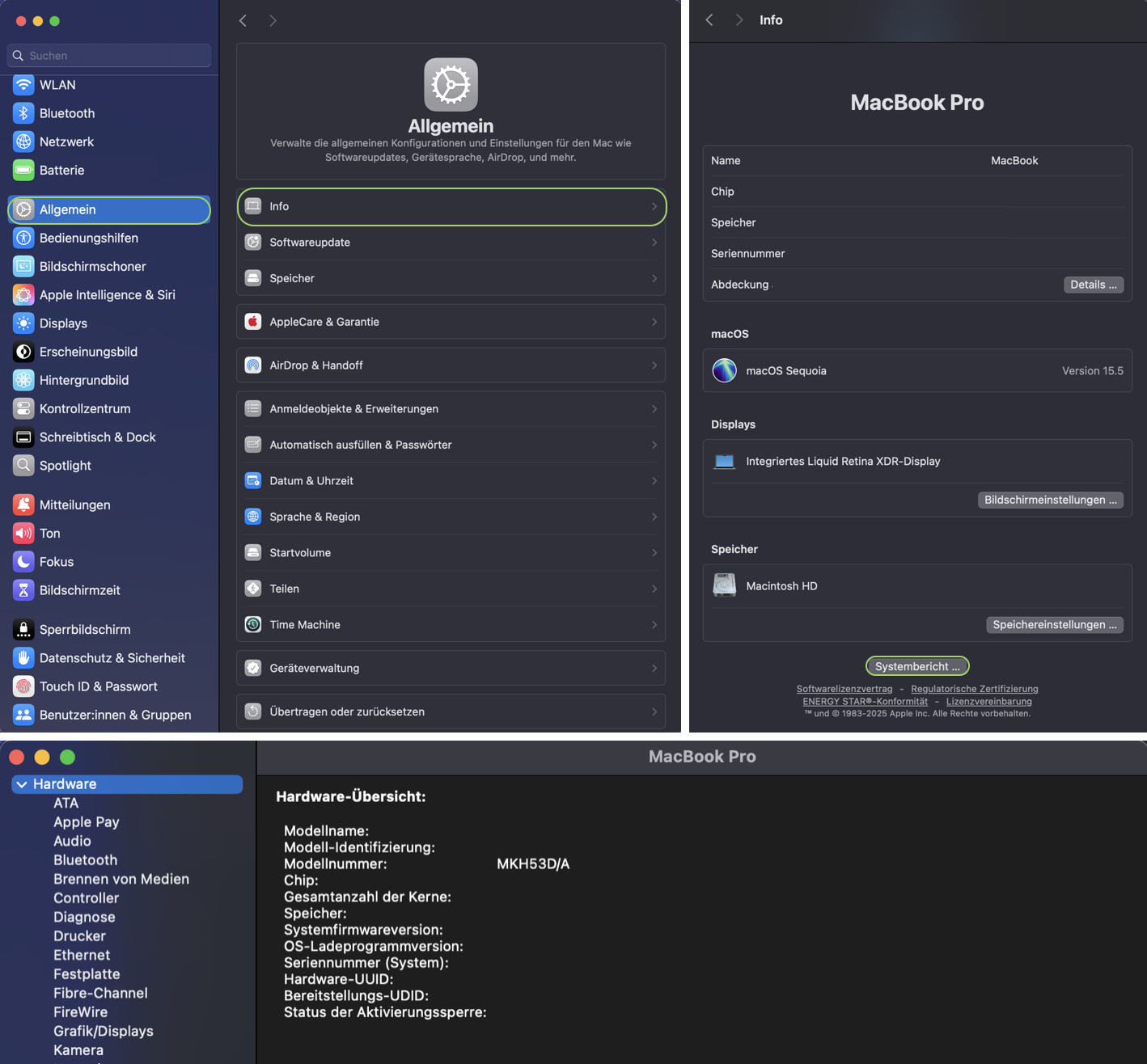
Task: Collapse the Hardware tree section
Action: (x=22, y=784)
